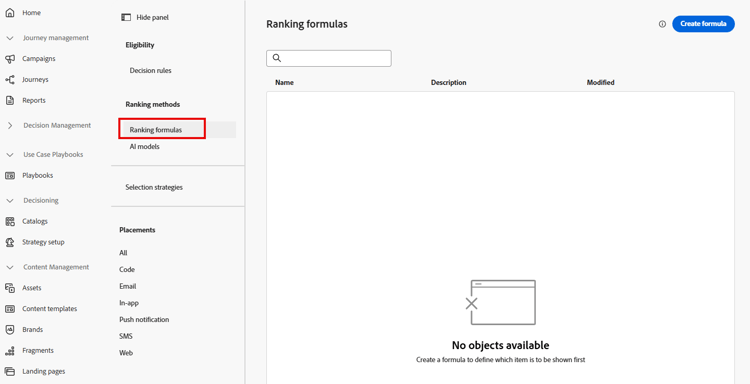Open Decision rules under Eligibility
Viewport: 750px width, 384px height.
(151, 71)
